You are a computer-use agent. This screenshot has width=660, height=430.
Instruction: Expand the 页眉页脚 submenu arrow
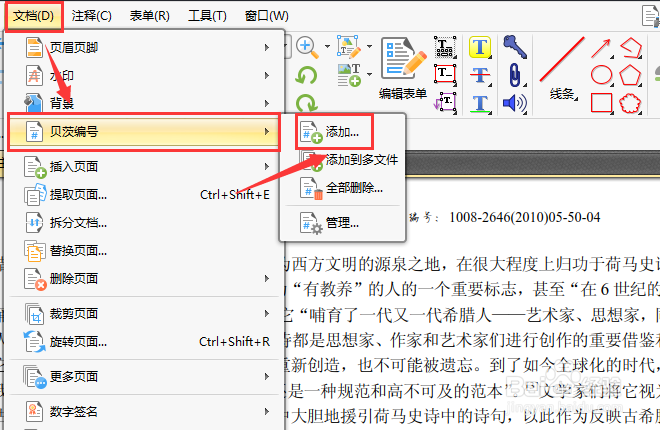pos(266,48)
